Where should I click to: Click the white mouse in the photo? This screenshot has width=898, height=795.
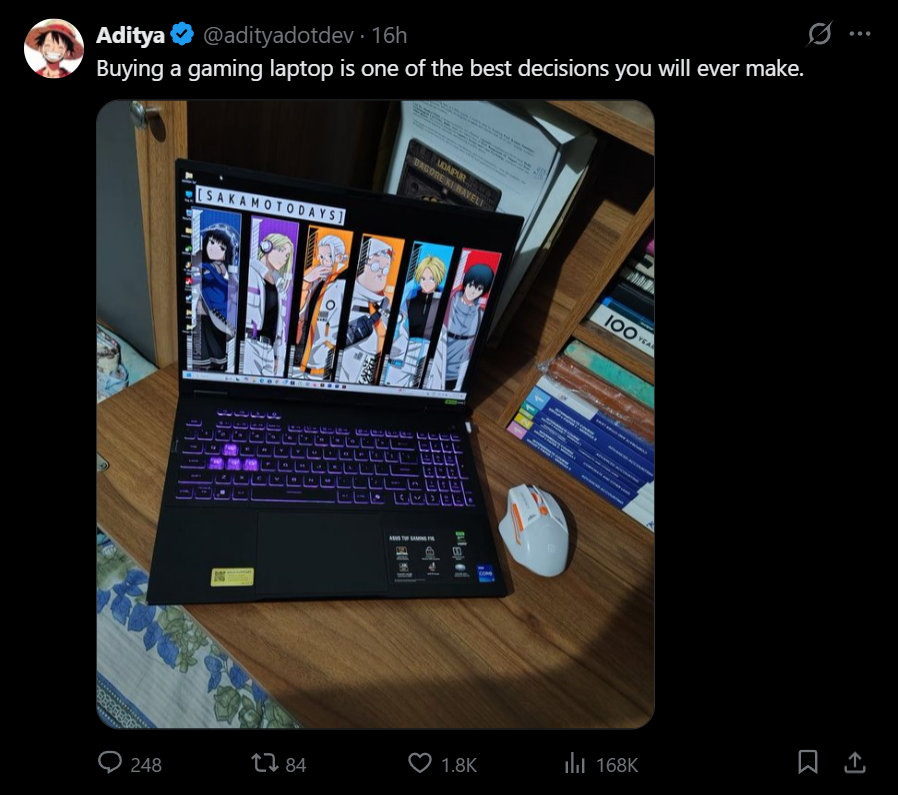(534, 530)
